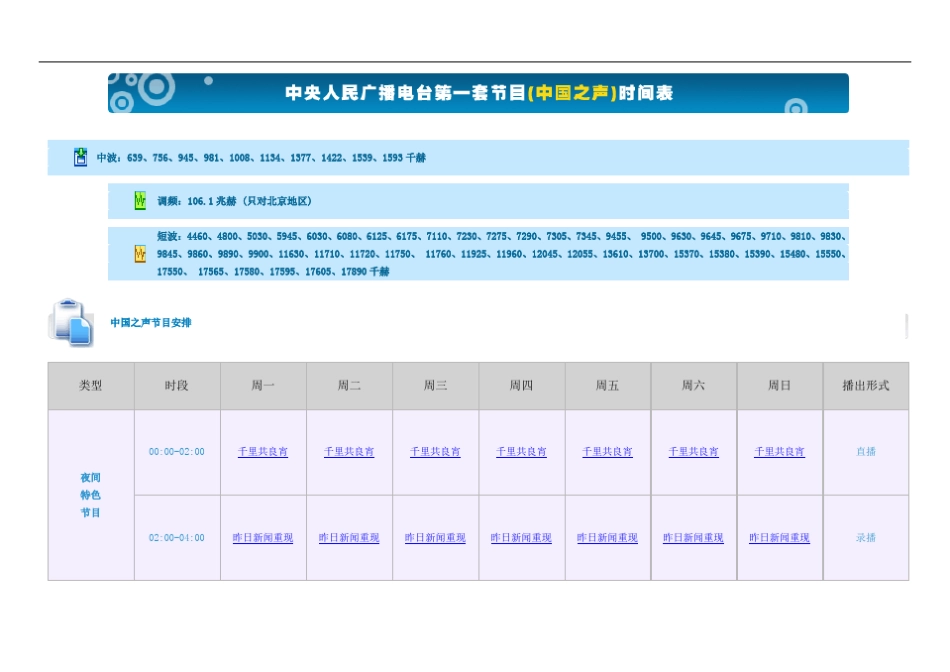Viewport: 950px width, 672px height.
Task: Select the 播出形式 column header
Action: [x=865, y=386]
